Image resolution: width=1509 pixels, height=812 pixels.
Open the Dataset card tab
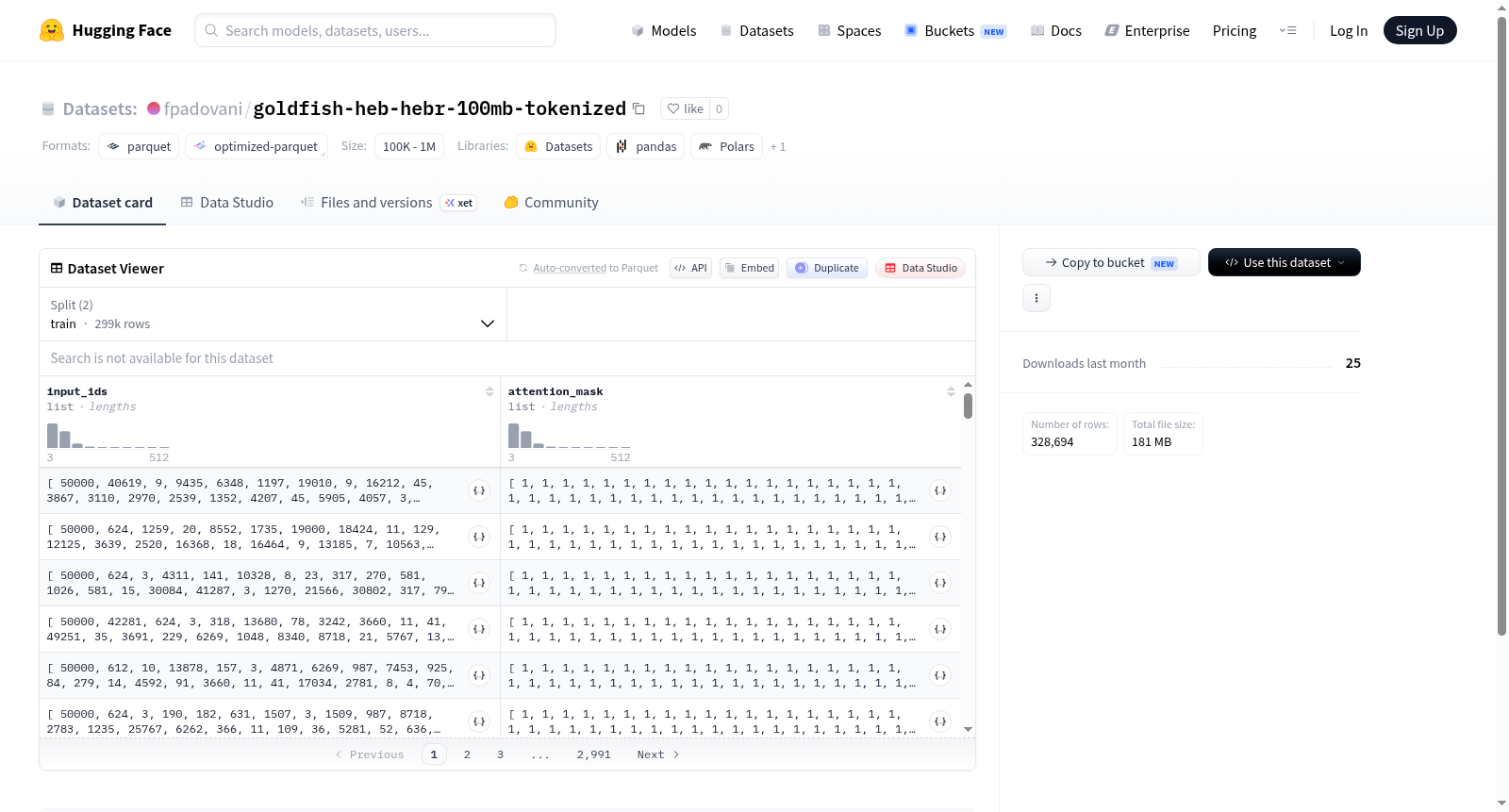point(103,203)
